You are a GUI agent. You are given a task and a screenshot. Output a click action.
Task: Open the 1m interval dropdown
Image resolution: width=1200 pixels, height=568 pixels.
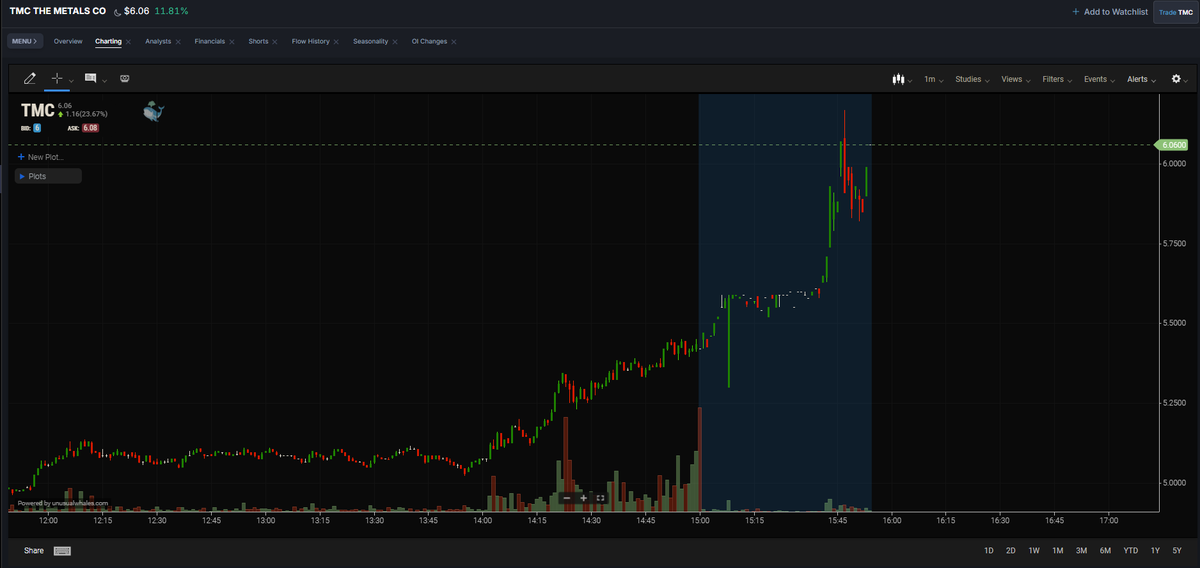(x=933, y=79)
